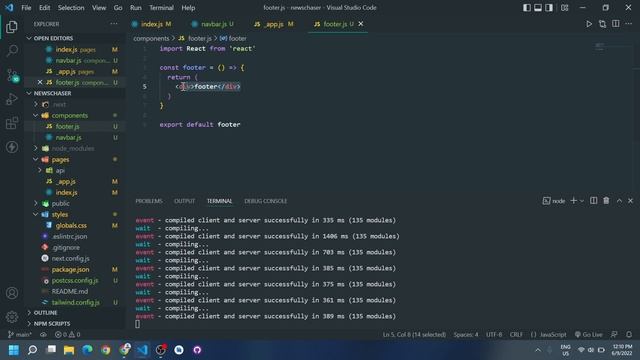Change JavaScript language mode

coord(553,335)
